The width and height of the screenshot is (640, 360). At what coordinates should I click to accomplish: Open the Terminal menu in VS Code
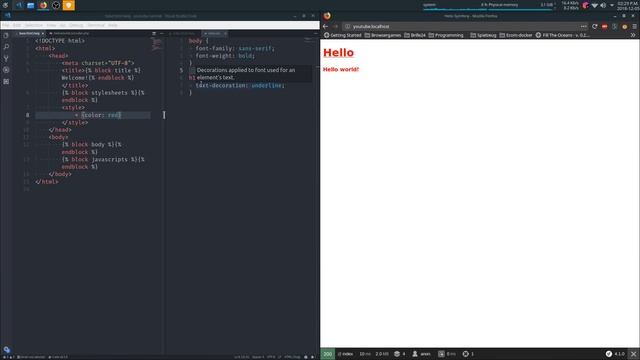(96, 25)
